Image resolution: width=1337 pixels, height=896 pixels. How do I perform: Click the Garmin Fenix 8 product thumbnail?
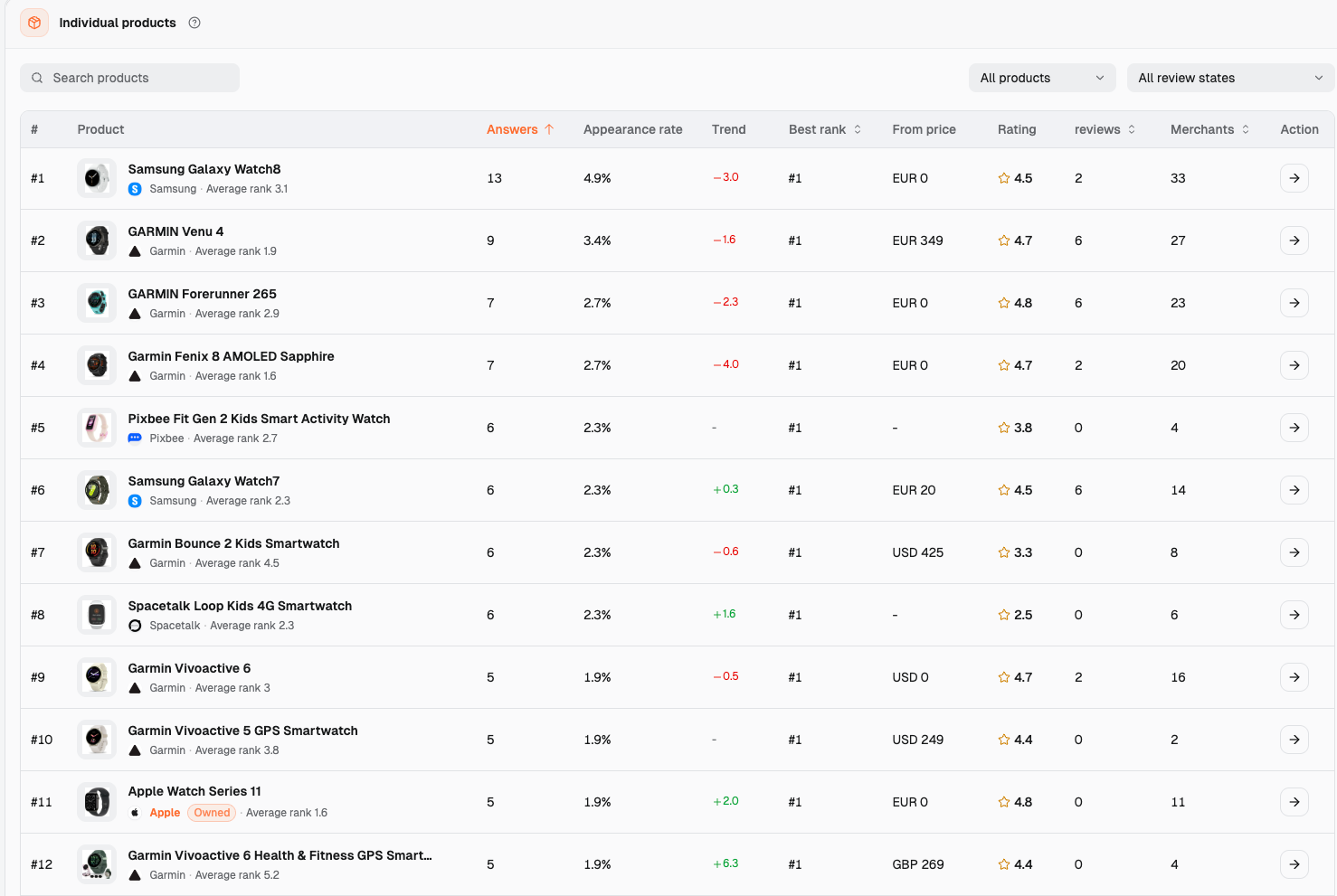(x=97, y=365)
